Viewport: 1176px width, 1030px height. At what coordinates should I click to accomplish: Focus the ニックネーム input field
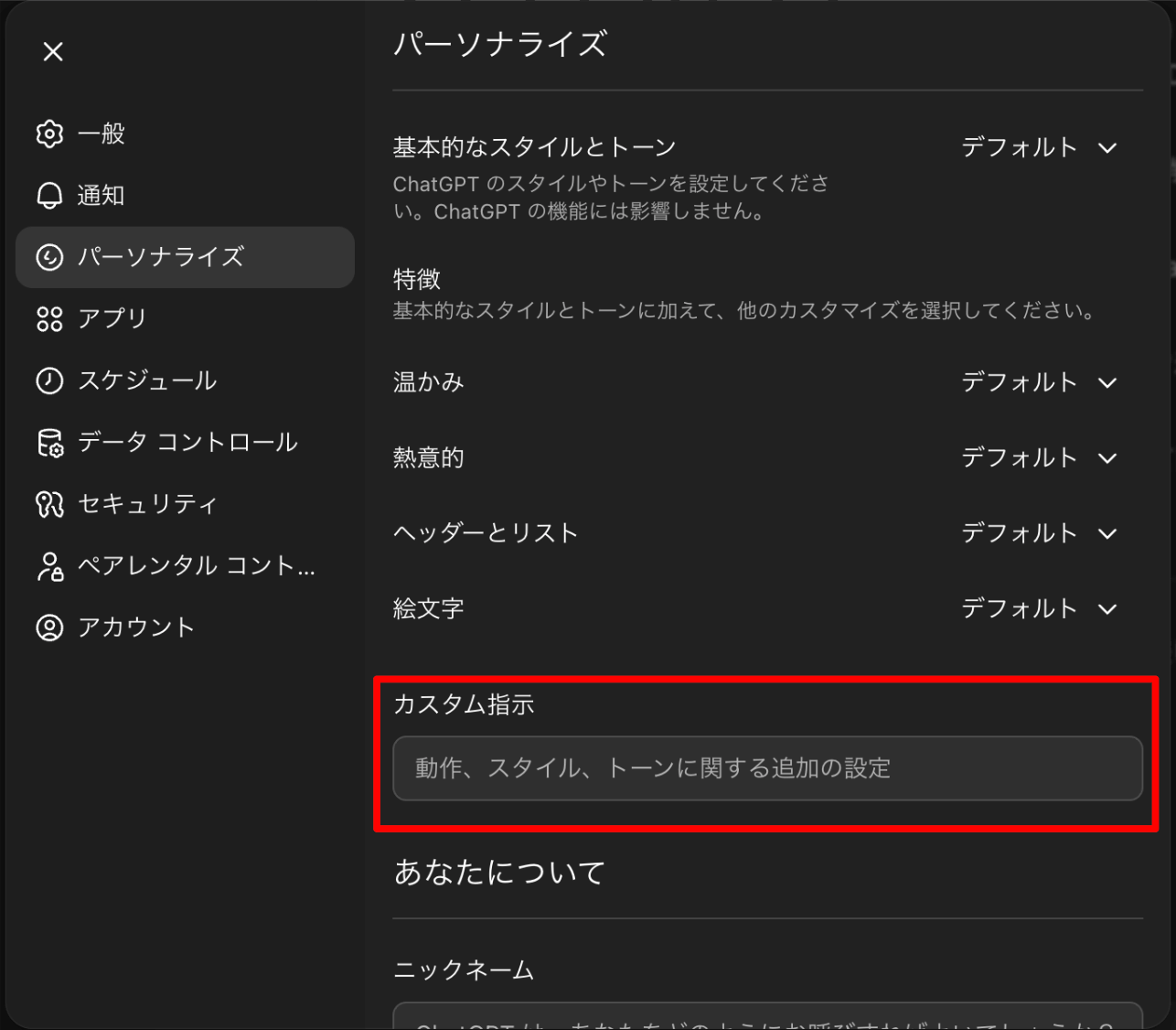pos(767,1017)
